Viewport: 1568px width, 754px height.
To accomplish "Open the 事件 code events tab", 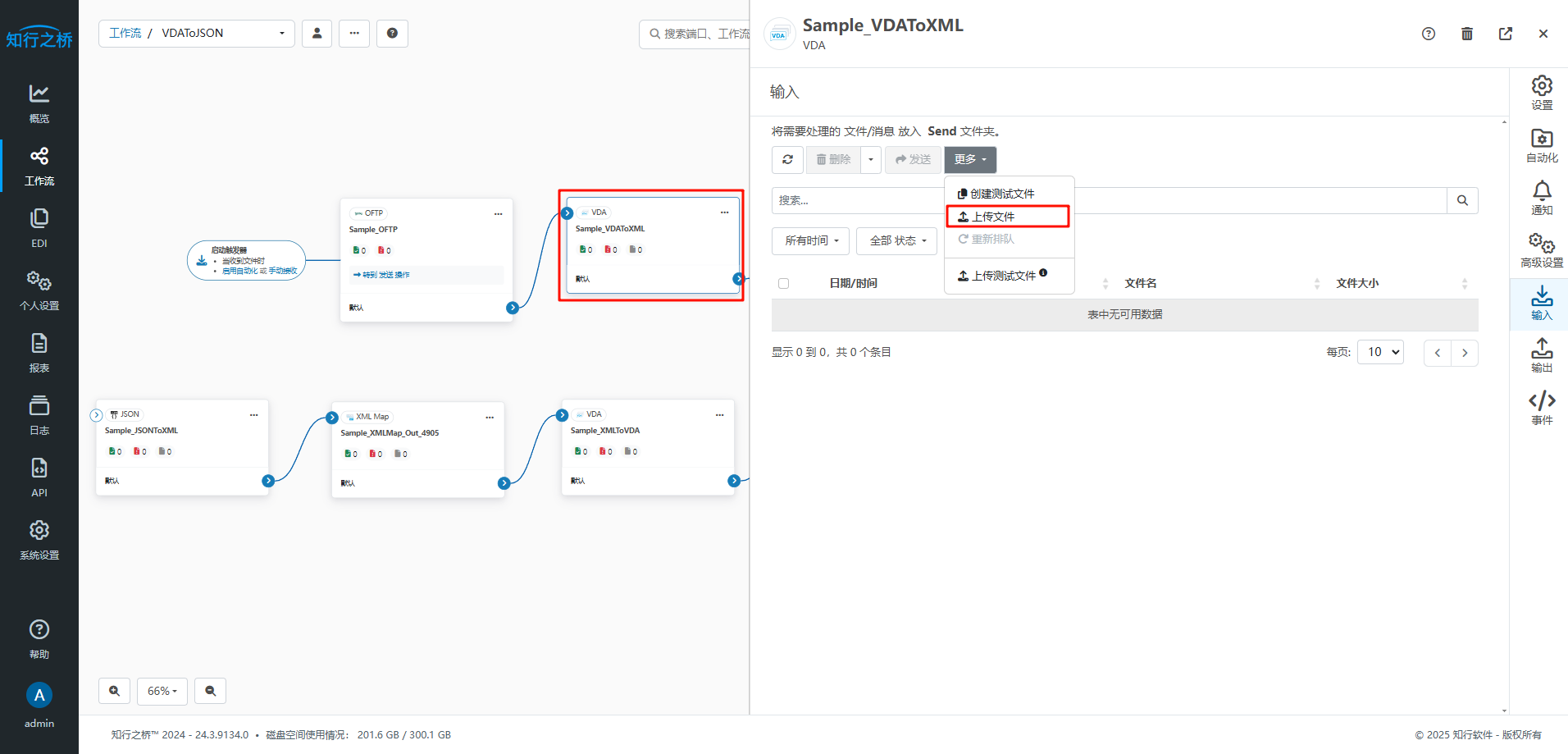I will [1541, 408].
